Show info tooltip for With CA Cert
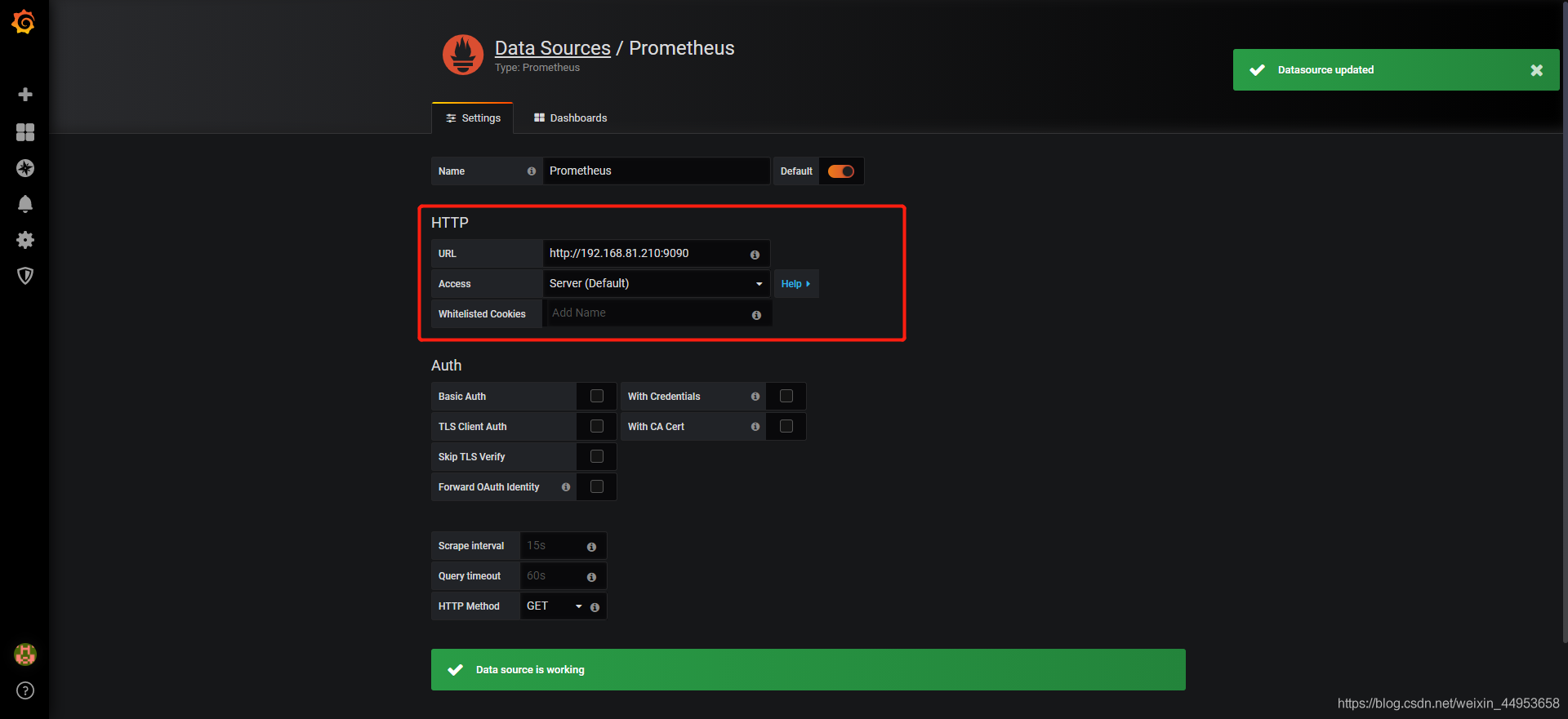Image resolution: width=1568 pixels, height=719 pixels. [x=755, y=427]
